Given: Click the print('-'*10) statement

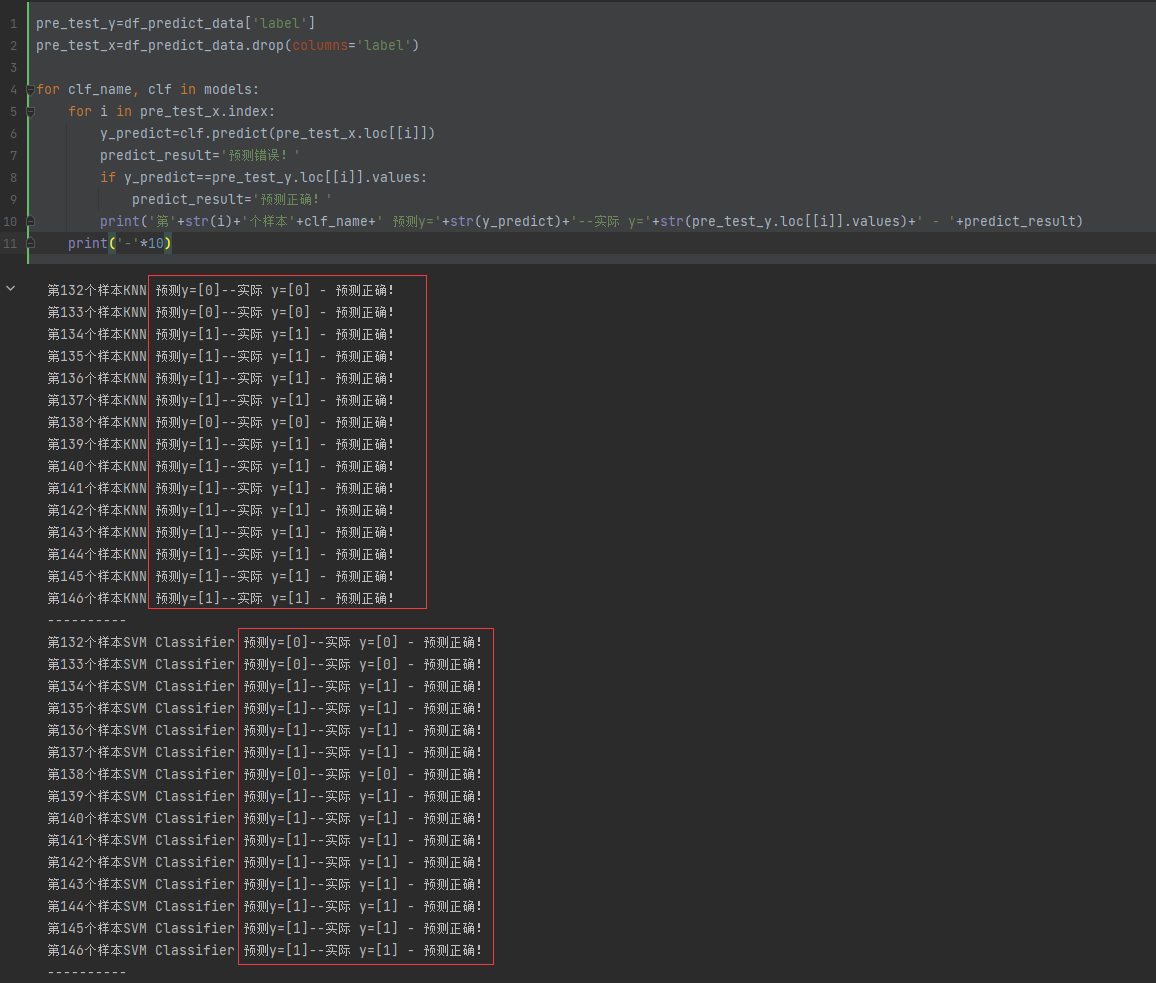Looking at the screenshot, I should click(x=120, y=244).
